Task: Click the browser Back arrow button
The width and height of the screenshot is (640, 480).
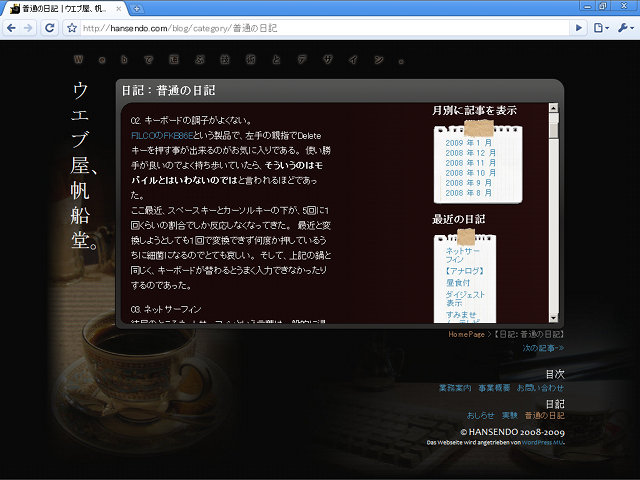Action: pyautogui.click(x=11, y=28)
